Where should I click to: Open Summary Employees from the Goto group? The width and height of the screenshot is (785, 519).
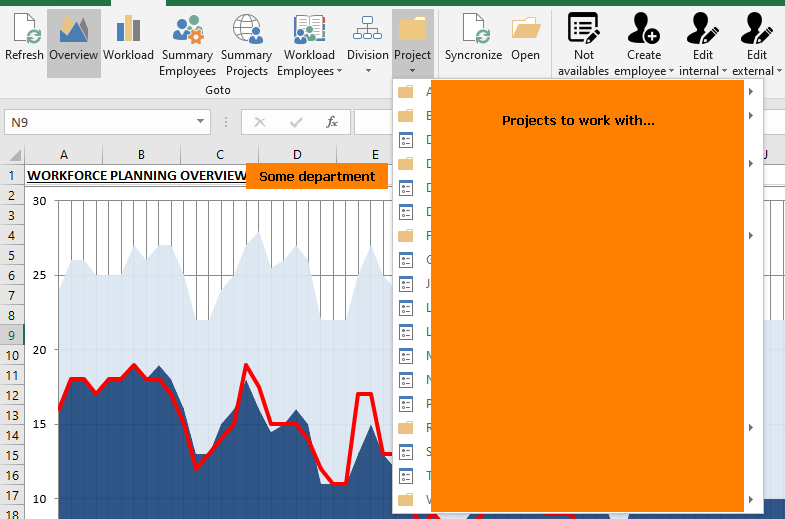click(187, 29)
